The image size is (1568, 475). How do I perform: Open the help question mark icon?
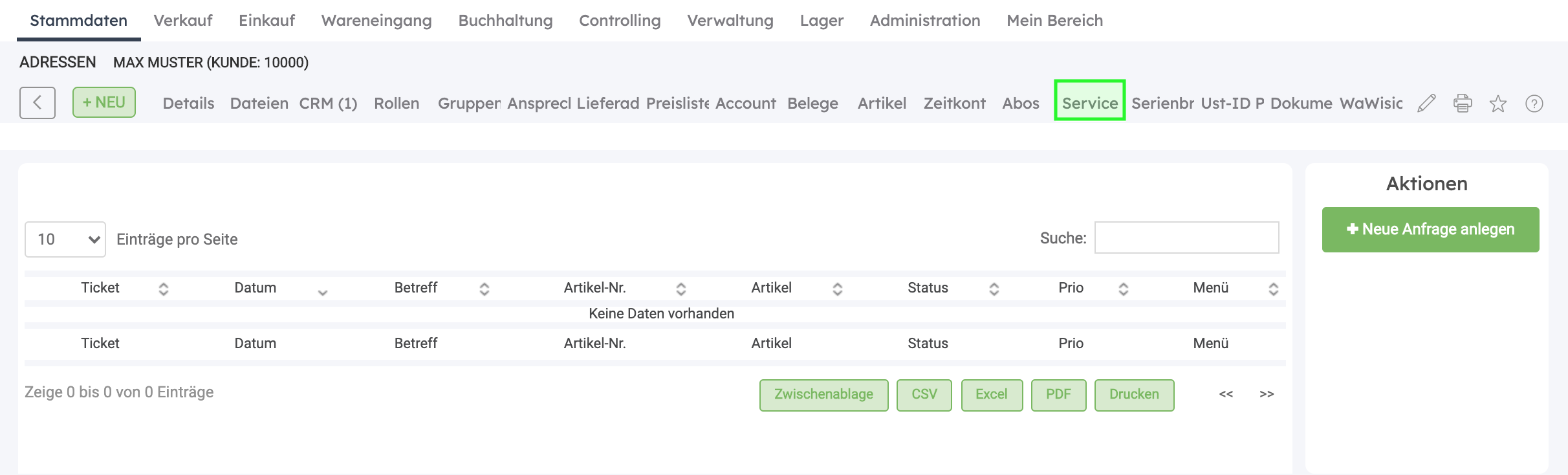point(1534,104)
